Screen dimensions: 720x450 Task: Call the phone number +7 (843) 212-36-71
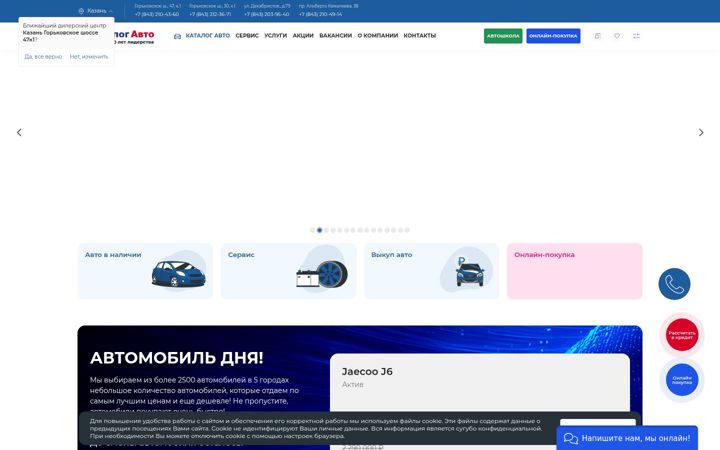pyautogui.click(x=210, y=14)
